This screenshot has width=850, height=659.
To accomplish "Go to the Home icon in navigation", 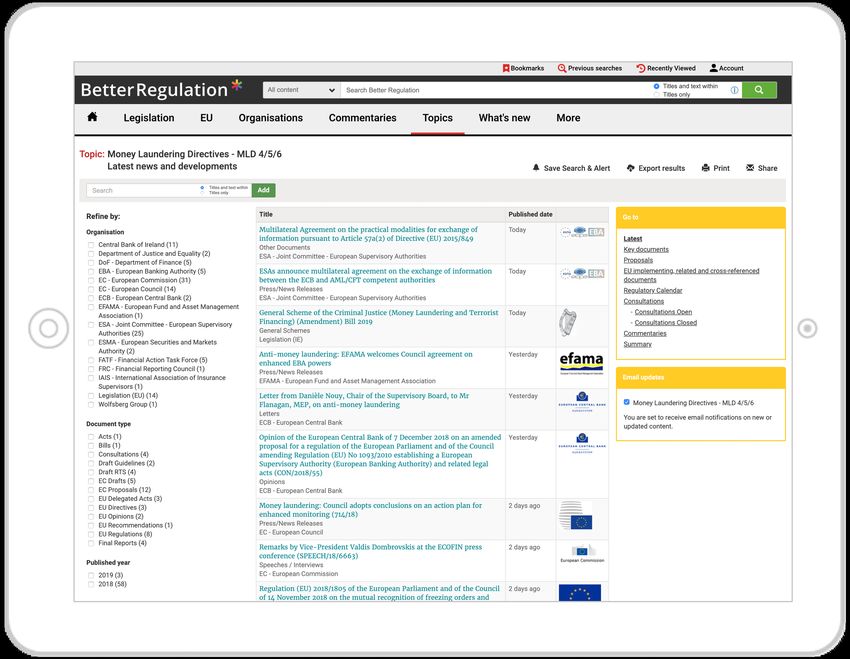I will [92, 117].
